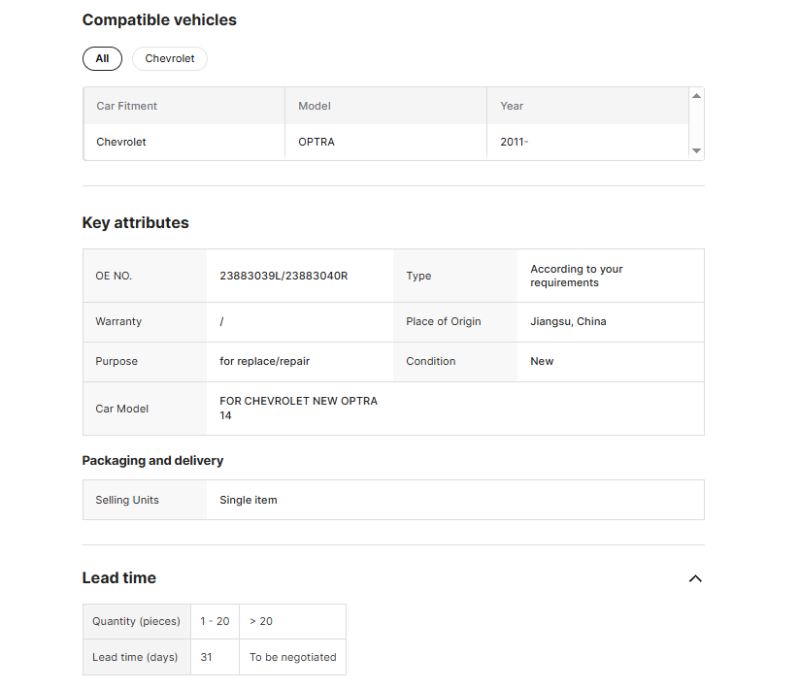Click the Key attributes heading
The image size is (800, 689).
click(x=135, y=223)
